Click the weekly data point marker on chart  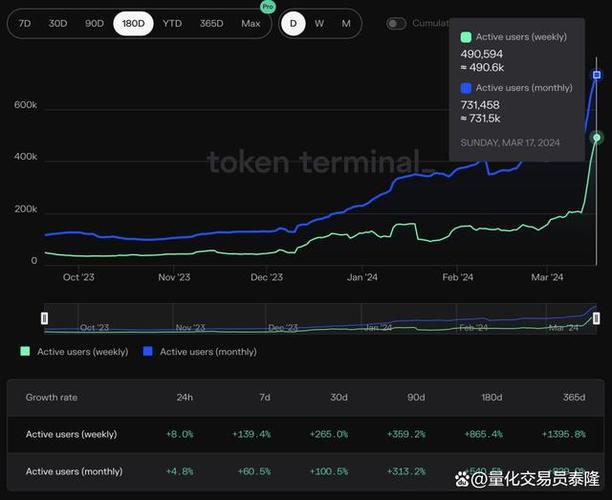point(596,137)
